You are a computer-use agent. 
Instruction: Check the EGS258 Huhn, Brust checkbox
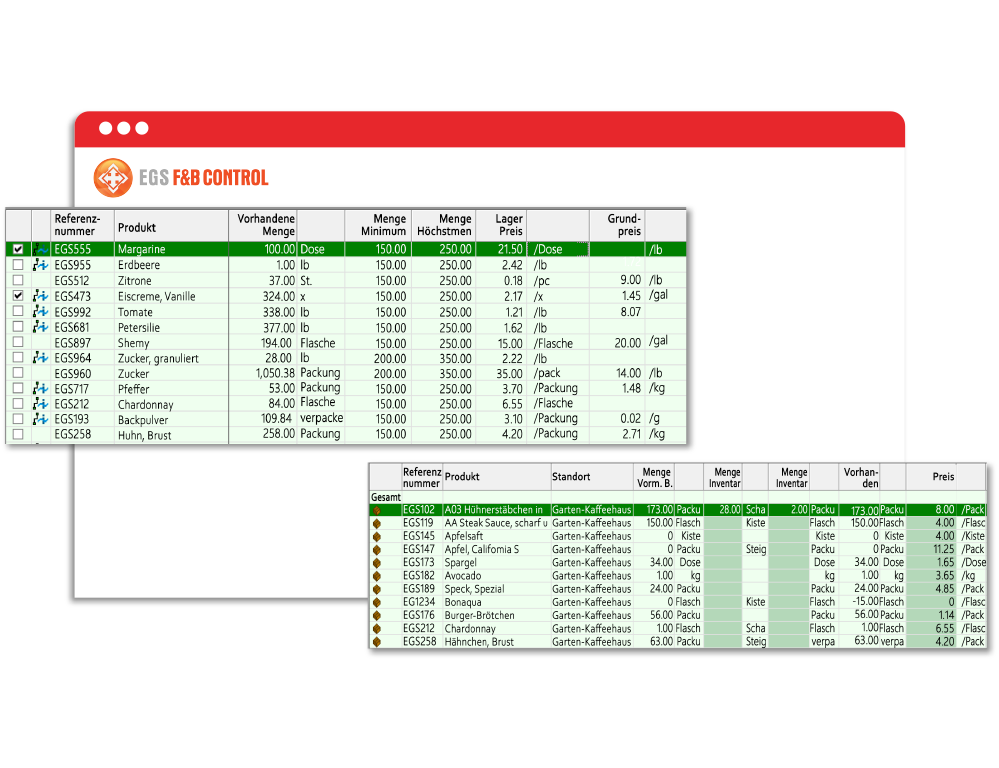point(18,434)
